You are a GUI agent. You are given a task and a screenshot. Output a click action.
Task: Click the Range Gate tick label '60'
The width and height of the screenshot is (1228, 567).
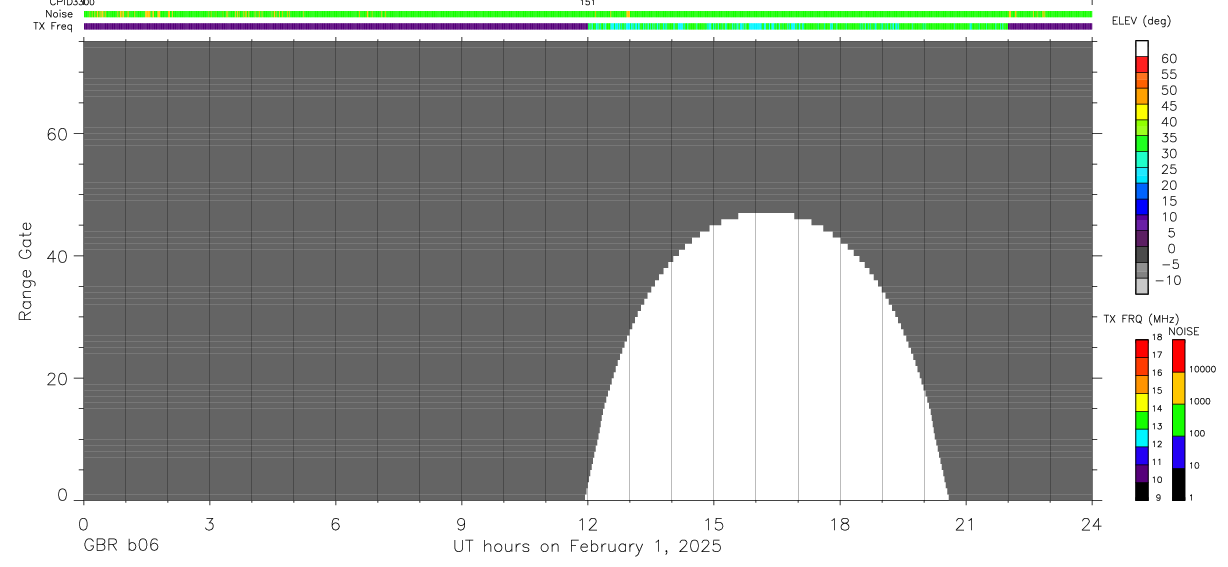coord(58,133)
